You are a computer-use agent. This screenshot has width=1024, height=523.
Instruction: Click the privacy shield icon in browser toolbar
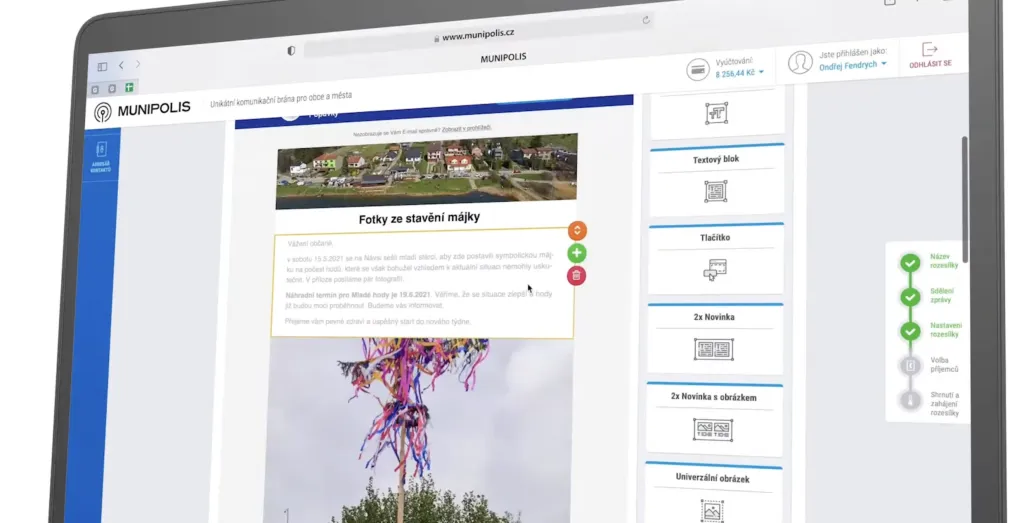coord(291,51)
